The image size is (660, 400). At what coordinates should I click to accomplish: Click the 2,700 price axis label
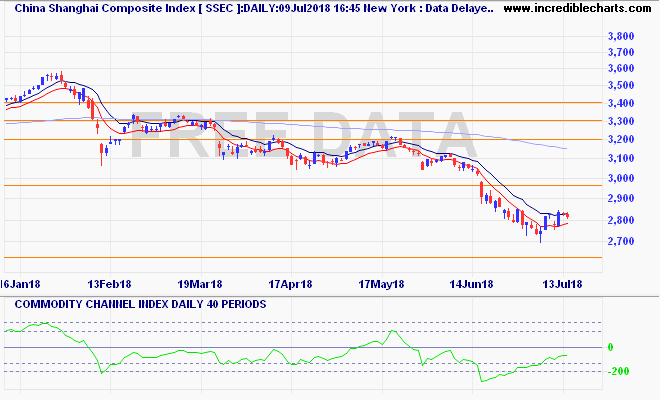pos(622,242)
